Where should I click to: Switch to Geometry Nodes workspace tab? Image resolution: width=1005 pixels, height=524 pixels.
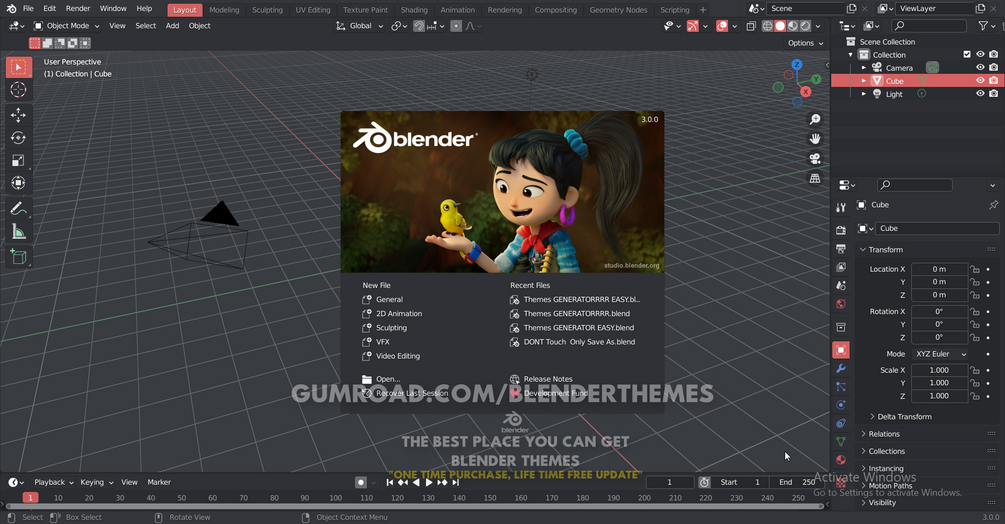[x=618, y=10]
